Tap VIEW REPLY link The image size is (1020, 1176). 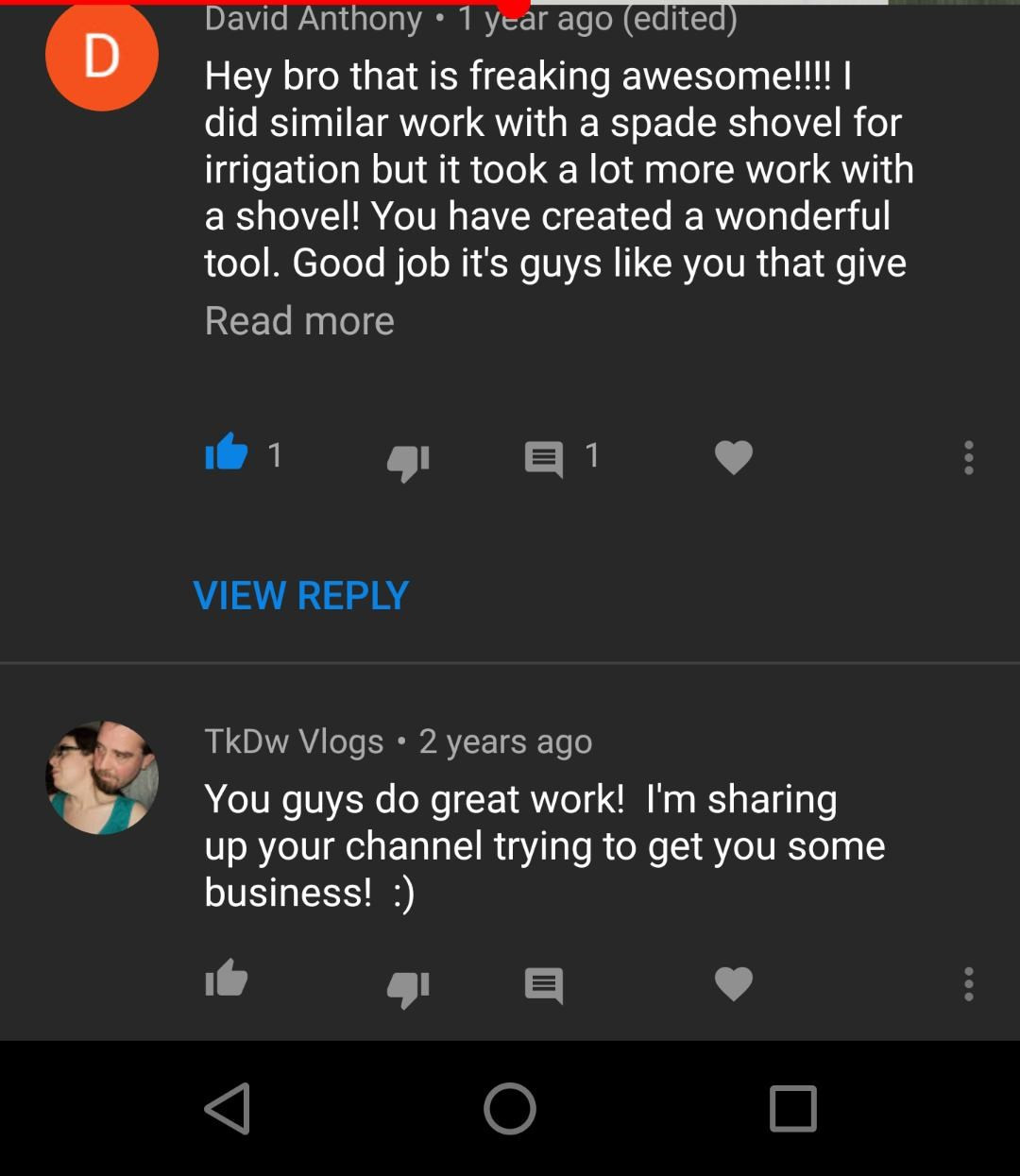click(x=300, y=595)
